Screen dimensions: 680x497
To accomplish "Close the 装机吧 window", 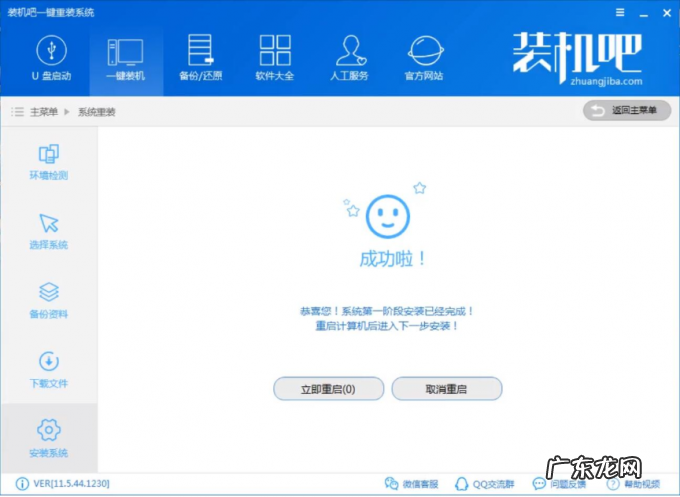I will [667, 13].
